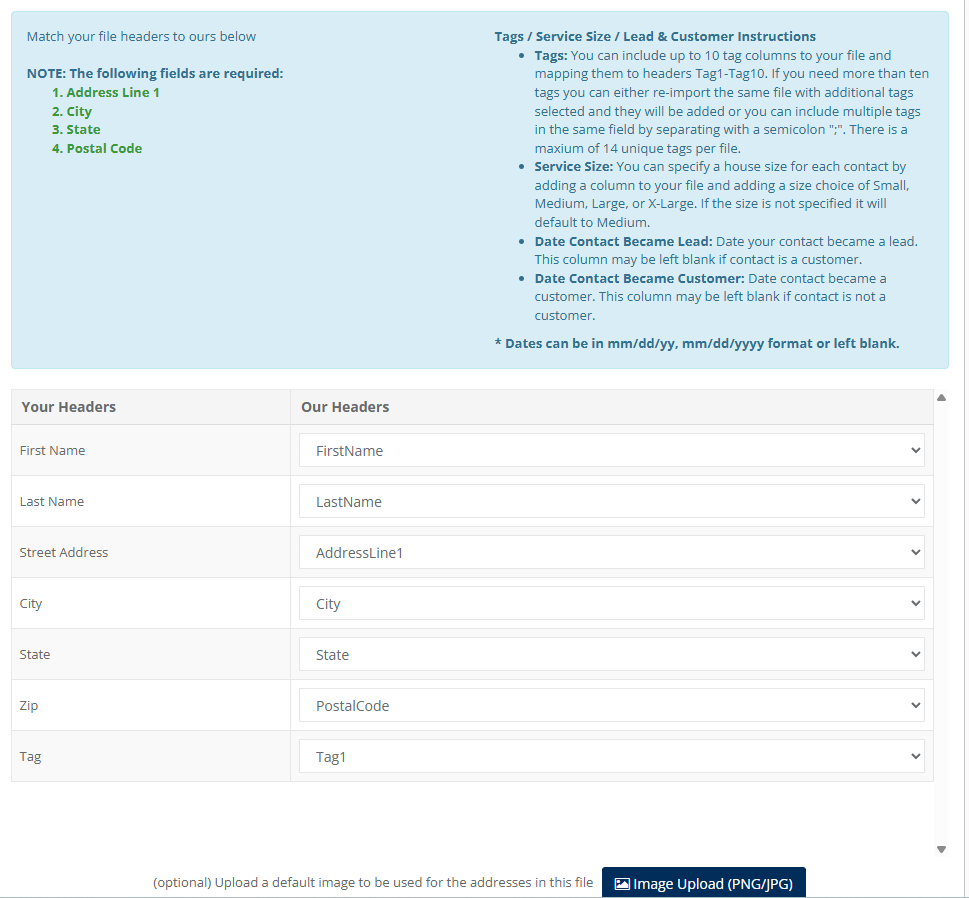The width and height of the screenshot is (969, 898).
Task: Click the "Last Name" row label
Action: pos(52,501)
